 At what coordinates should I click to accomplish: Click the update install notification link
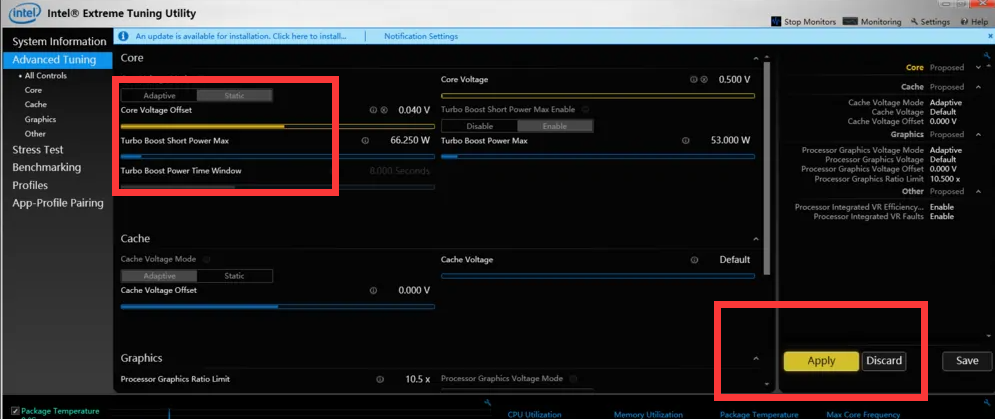tap(241, 36)
